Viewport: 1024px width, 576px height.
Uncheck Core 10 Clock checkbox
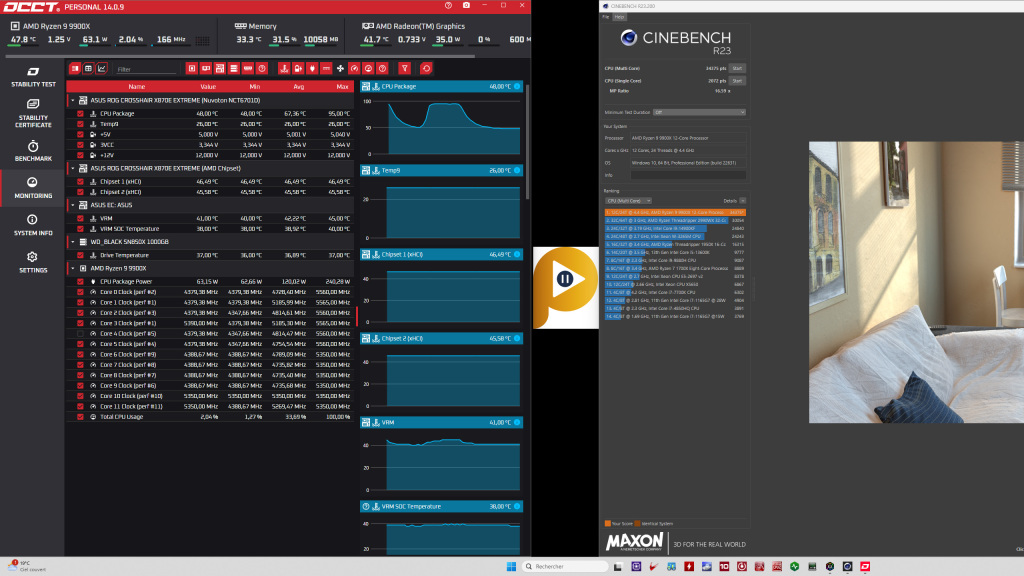[80, 396]
